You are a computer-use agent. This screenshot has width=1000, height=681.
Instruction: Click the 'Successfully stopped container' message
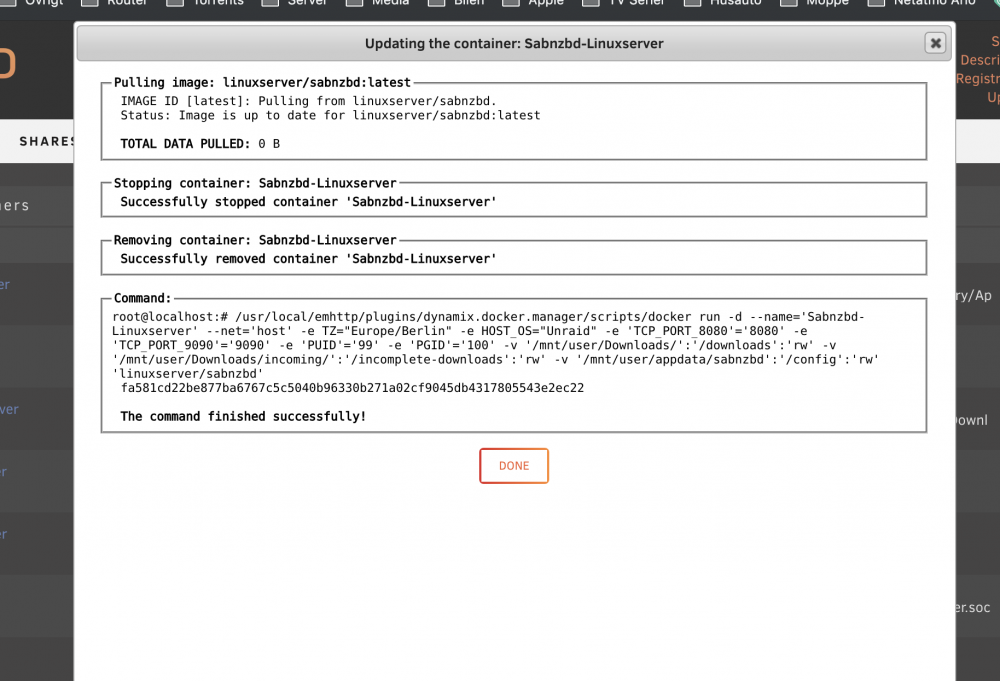(308, 201)
